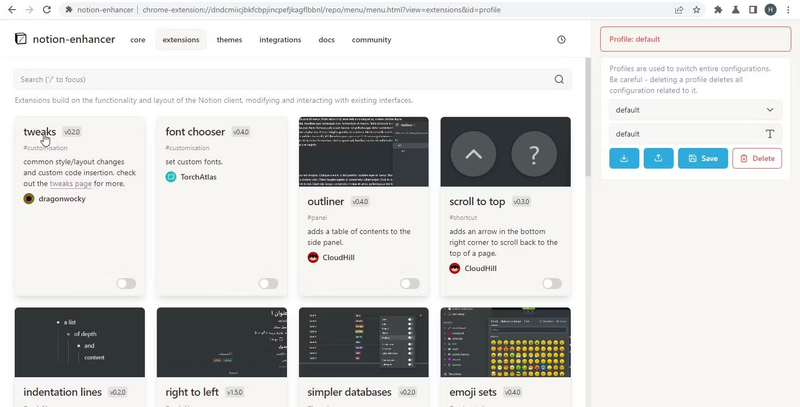This screenshot has width=800, height=407.
Task: Select the extensions tab
Action: [x=181, y=40]
